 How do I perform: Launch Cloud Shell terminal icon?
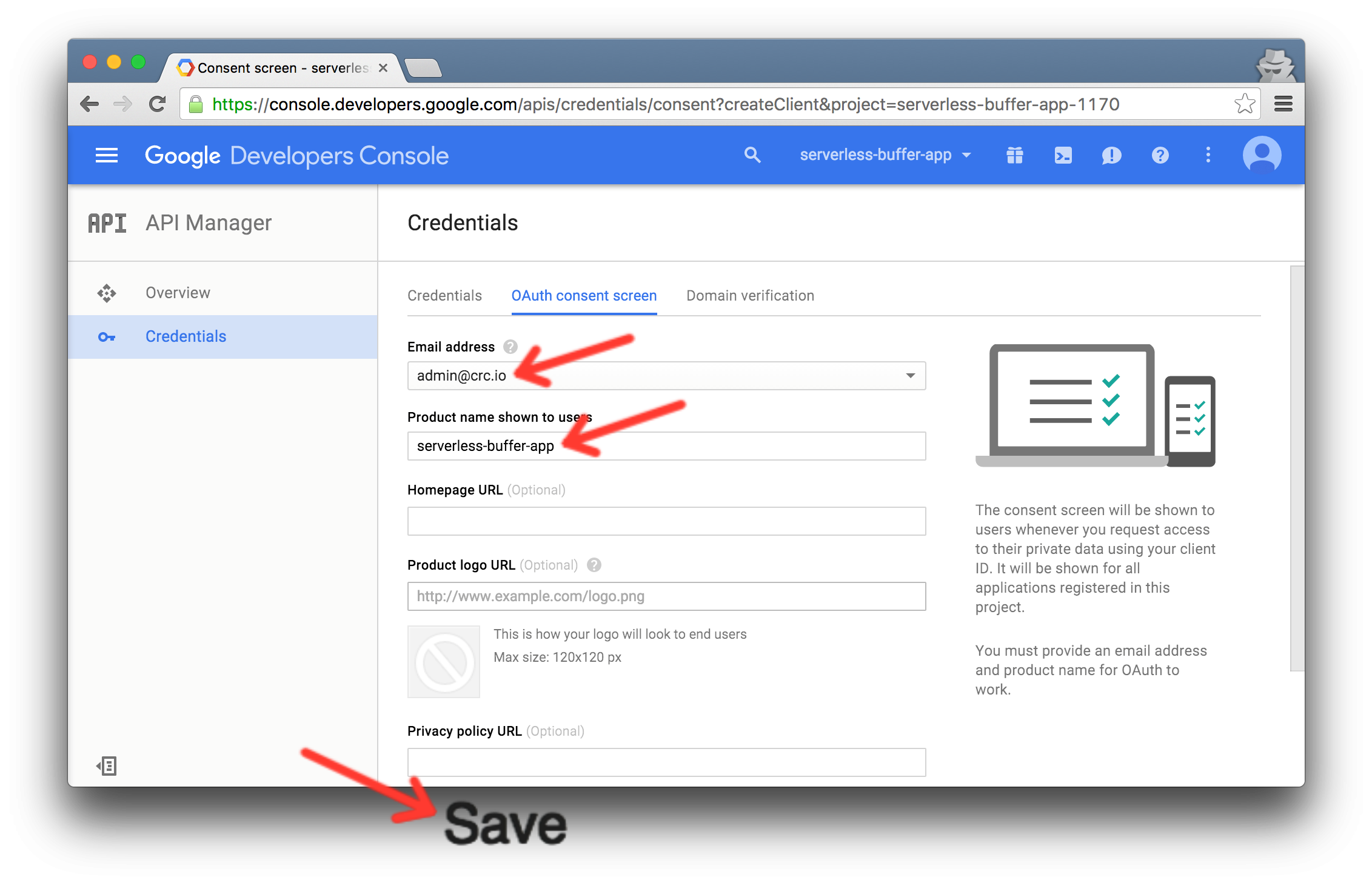[1063, 156]
